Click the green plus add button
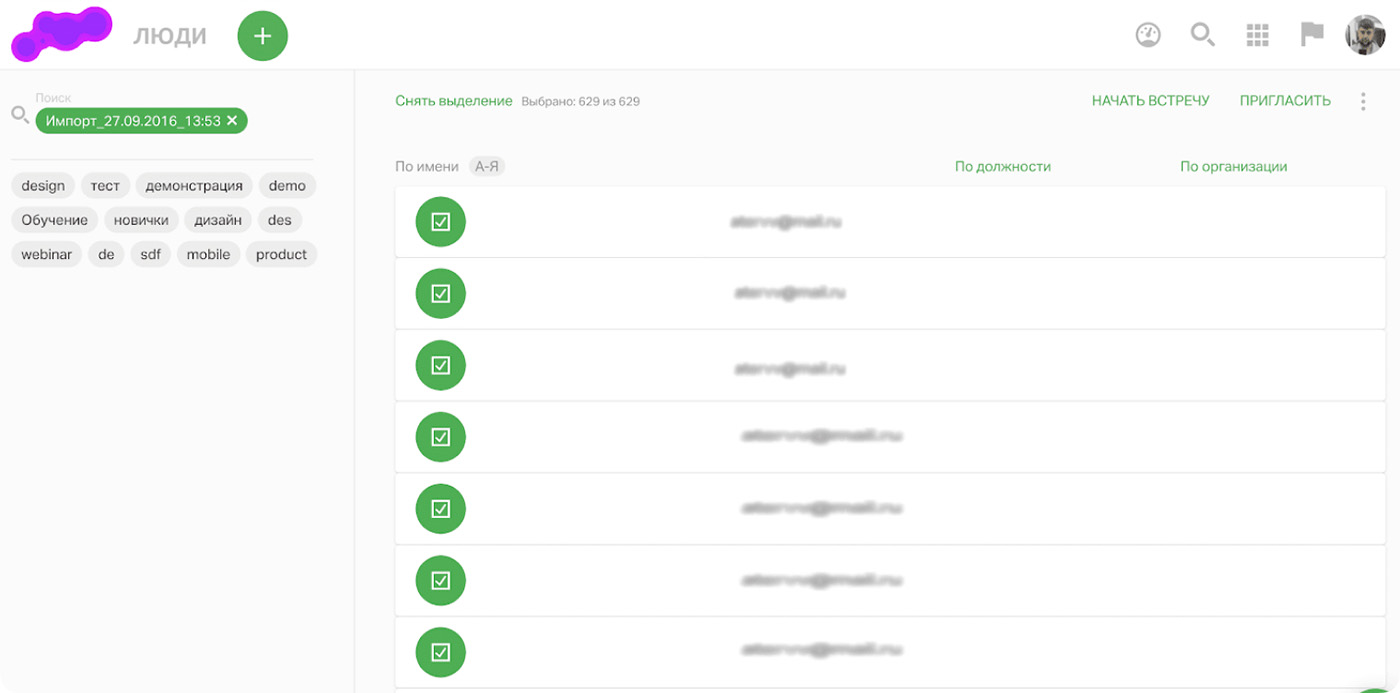The image size is (1400, 693). click(x=262, y=36)
